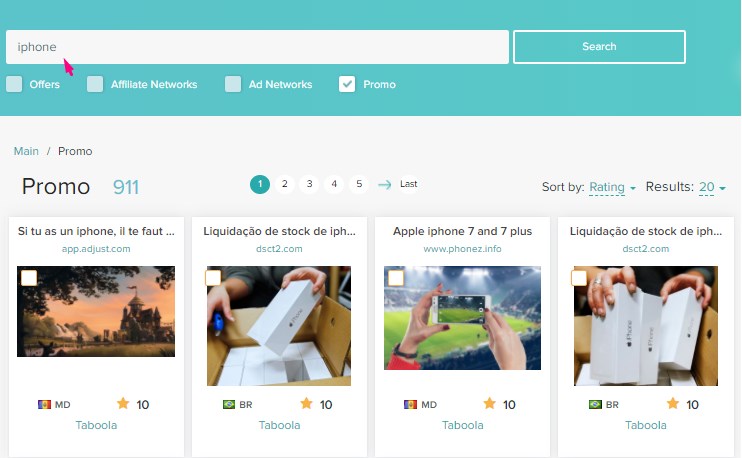Open Taboola link on the phonez.info card

(x=462, y=425)
